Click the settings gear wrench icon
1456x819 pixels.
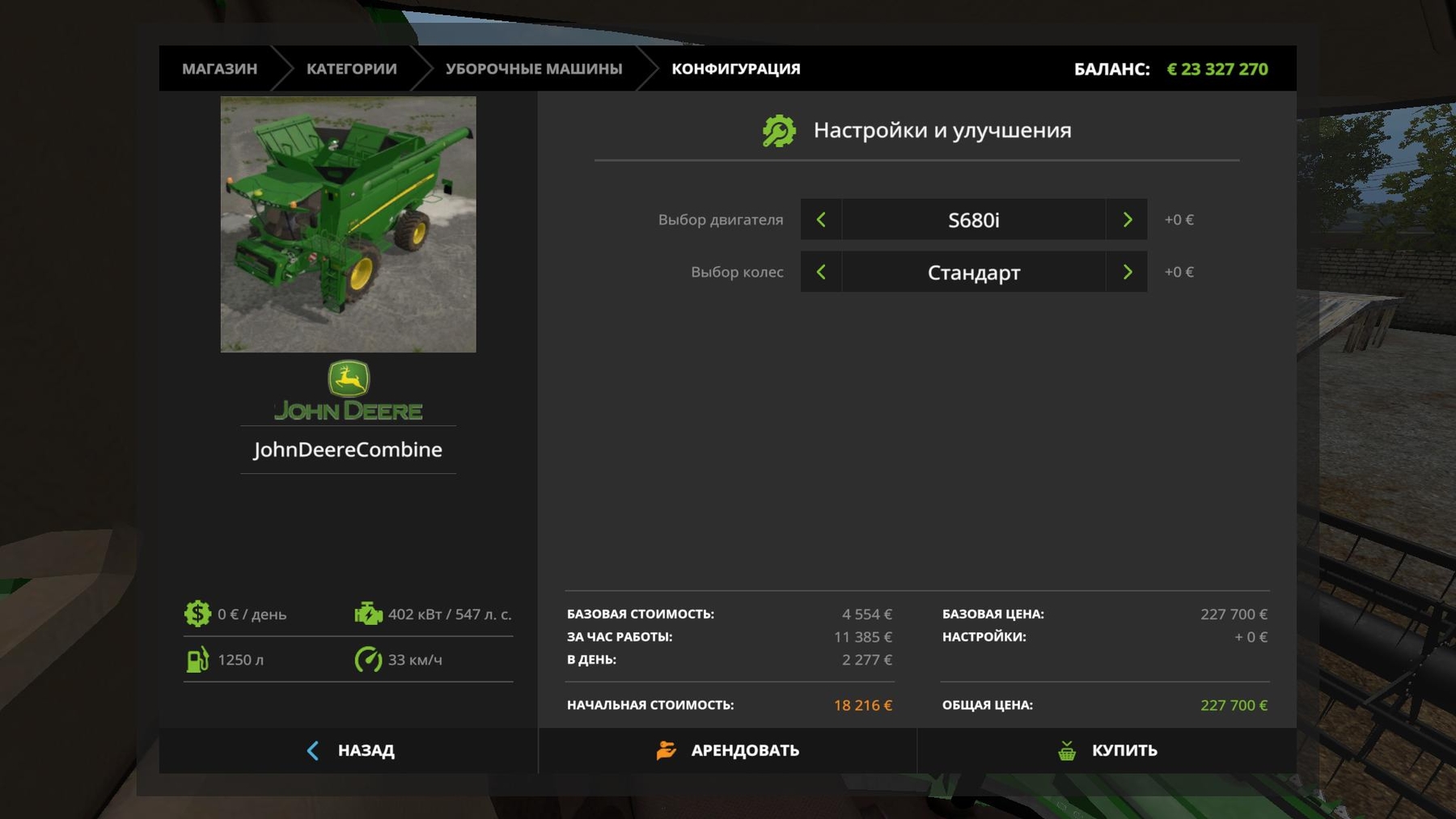click(x=779, y=131)
